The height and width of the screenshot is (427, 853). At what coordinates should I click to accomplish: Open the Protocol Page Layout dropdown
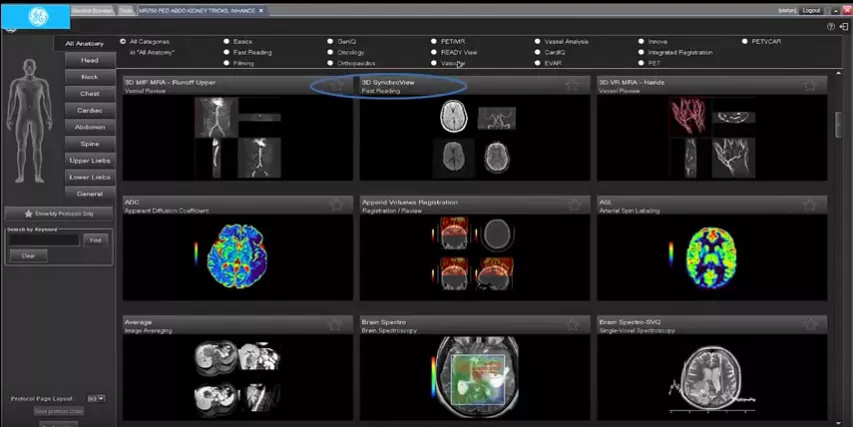(x=97, y=399)
